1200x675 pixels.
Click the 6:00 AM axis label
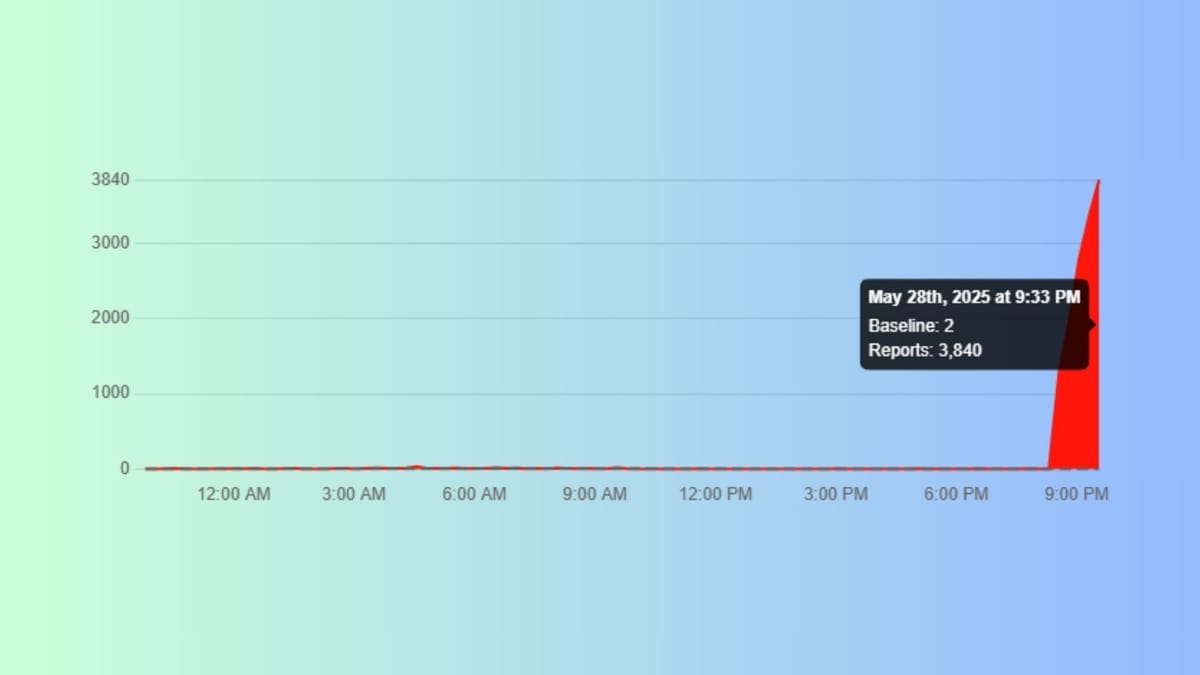coord(473,494)
